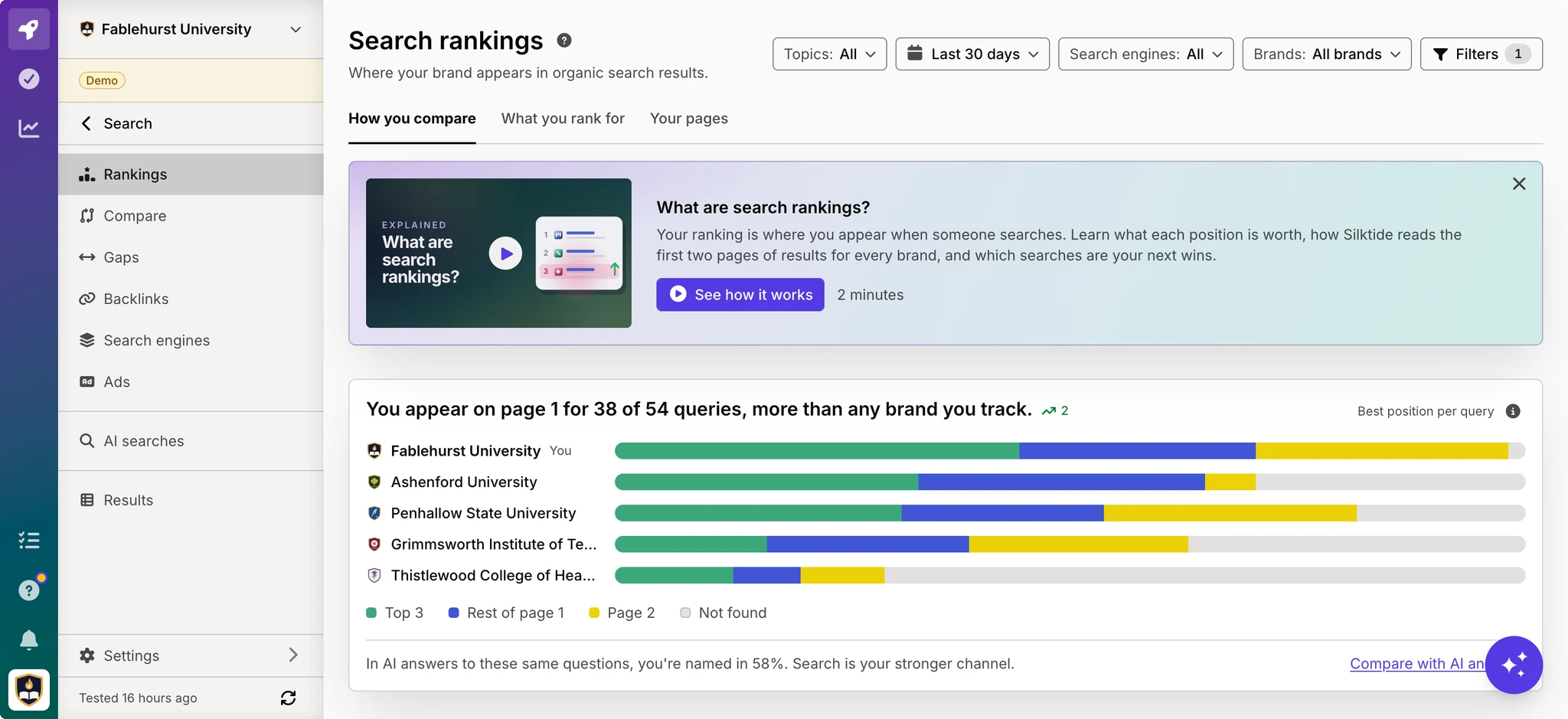This screenshot has width=1568, height=719.
Task: Open Search engines in the sidebar
Action: click(191, 340)
